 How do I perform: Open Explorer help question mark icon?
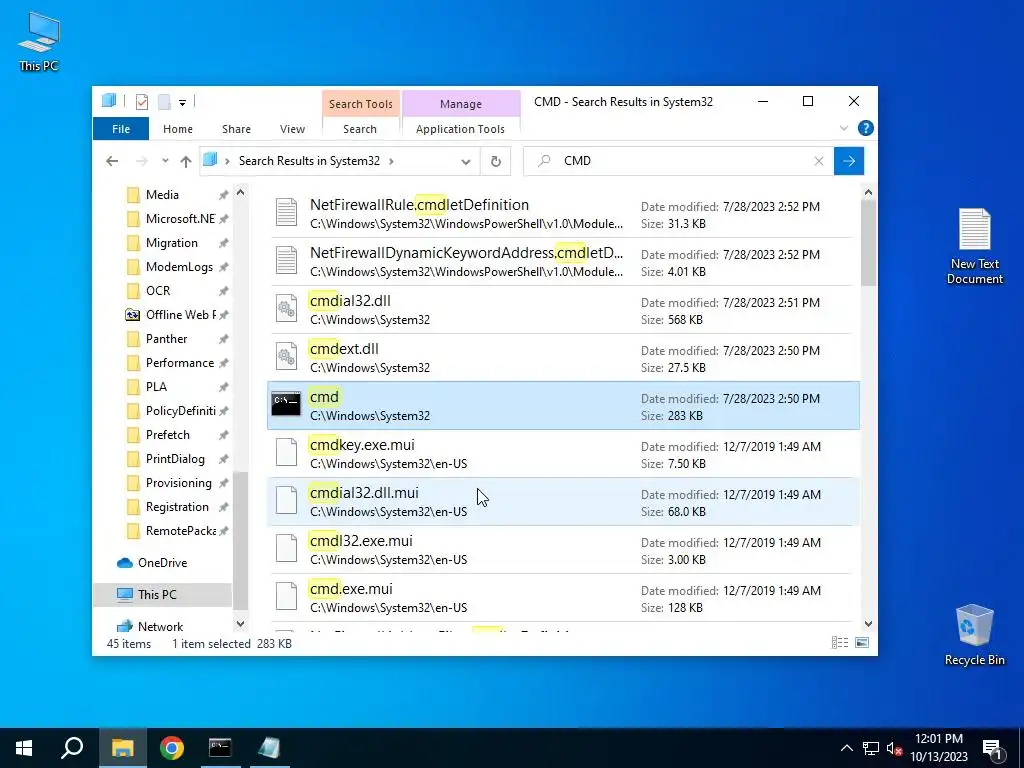(865, 128)
